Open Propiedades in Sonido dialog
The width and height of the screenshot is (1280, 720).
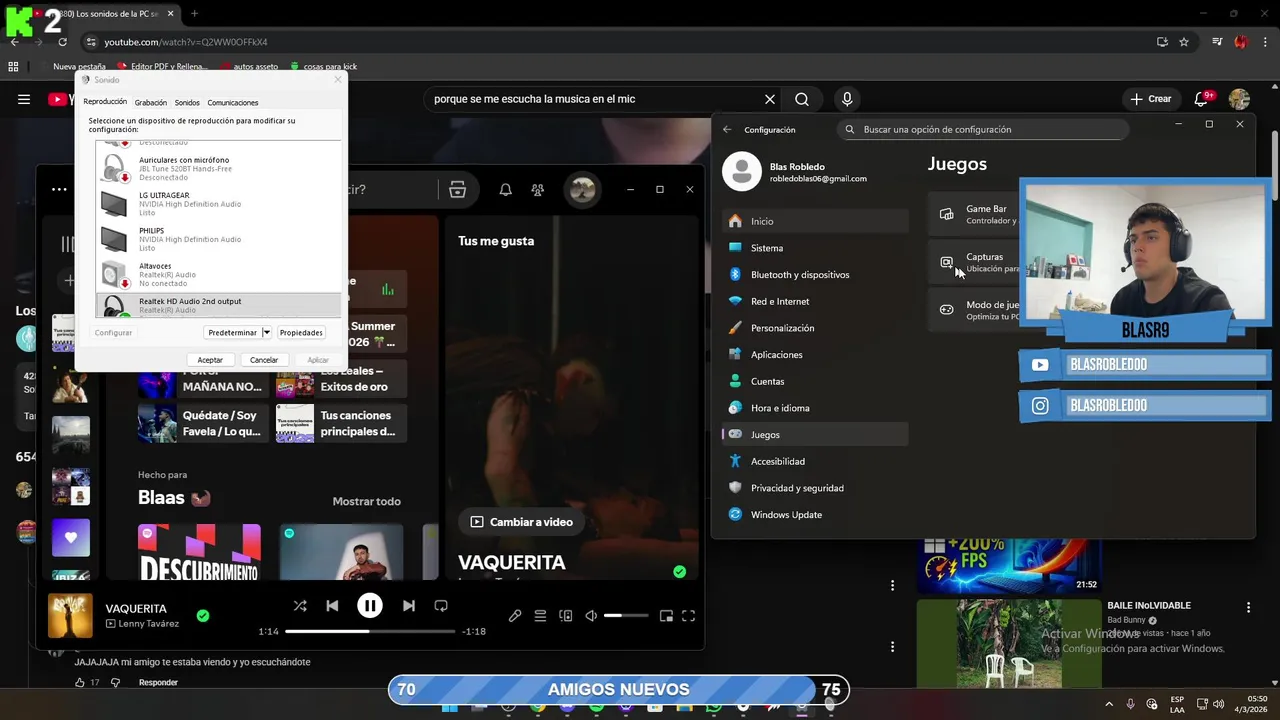point(301,333)
